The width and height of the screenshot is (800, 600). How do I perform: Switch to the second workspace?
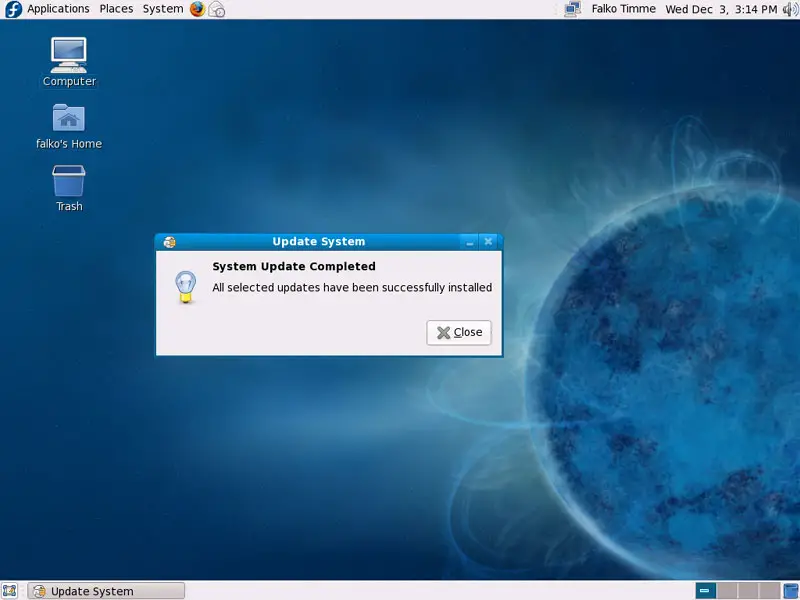(727, 591)
